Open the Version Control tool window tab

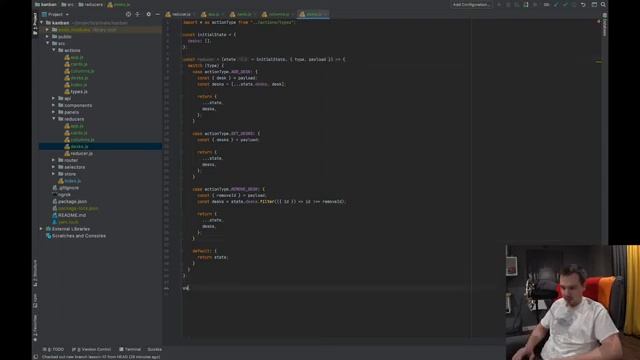coord(91,349)
